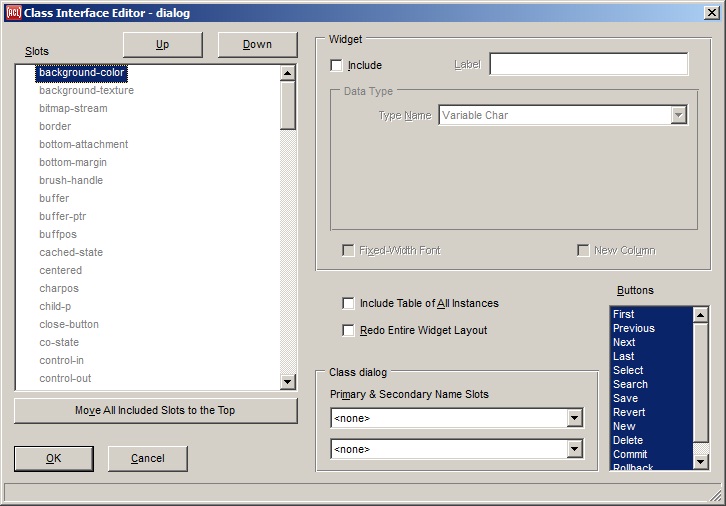Toggle Redo Entire Widget Layout checkbox
Image resolution: width=726 pixels, height=506 pixels.
coord(349,330)
